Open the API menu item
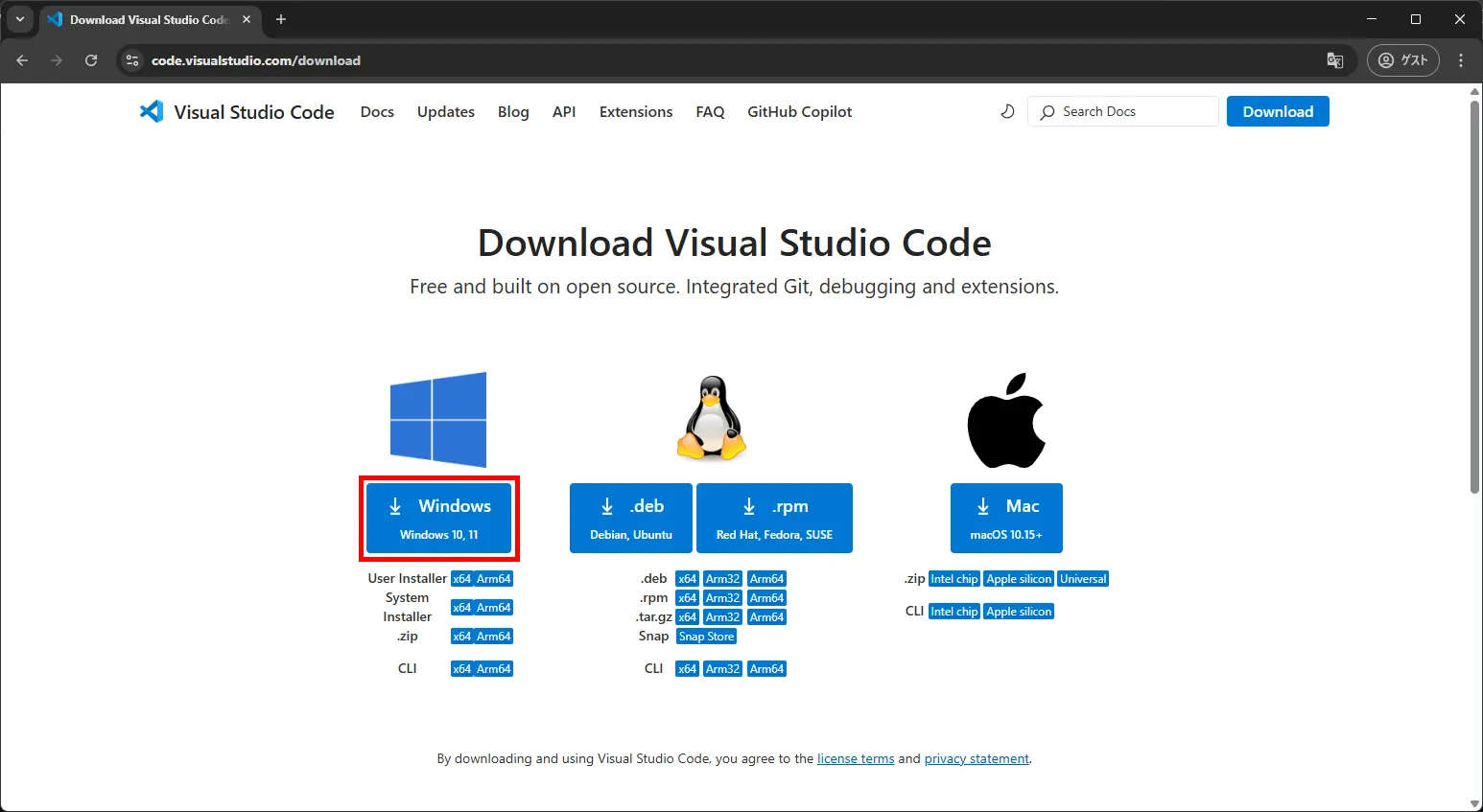This screenshot has height=812, width=1483. point(564,112)
